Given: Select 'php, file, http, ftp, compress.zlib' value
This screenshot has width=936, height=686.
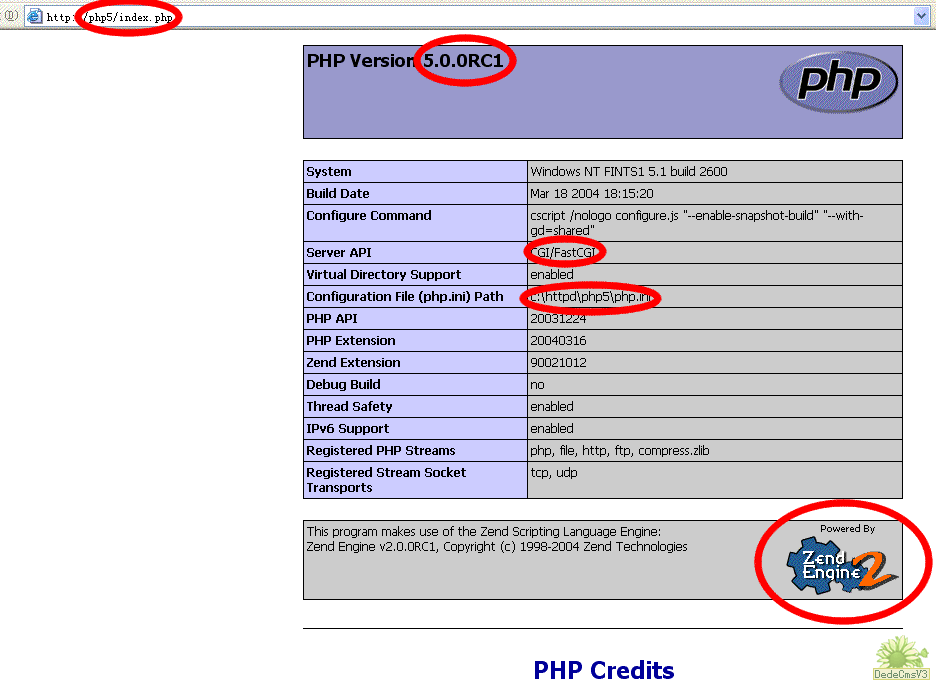Looking at the screenshot, I should click(620, 451).
